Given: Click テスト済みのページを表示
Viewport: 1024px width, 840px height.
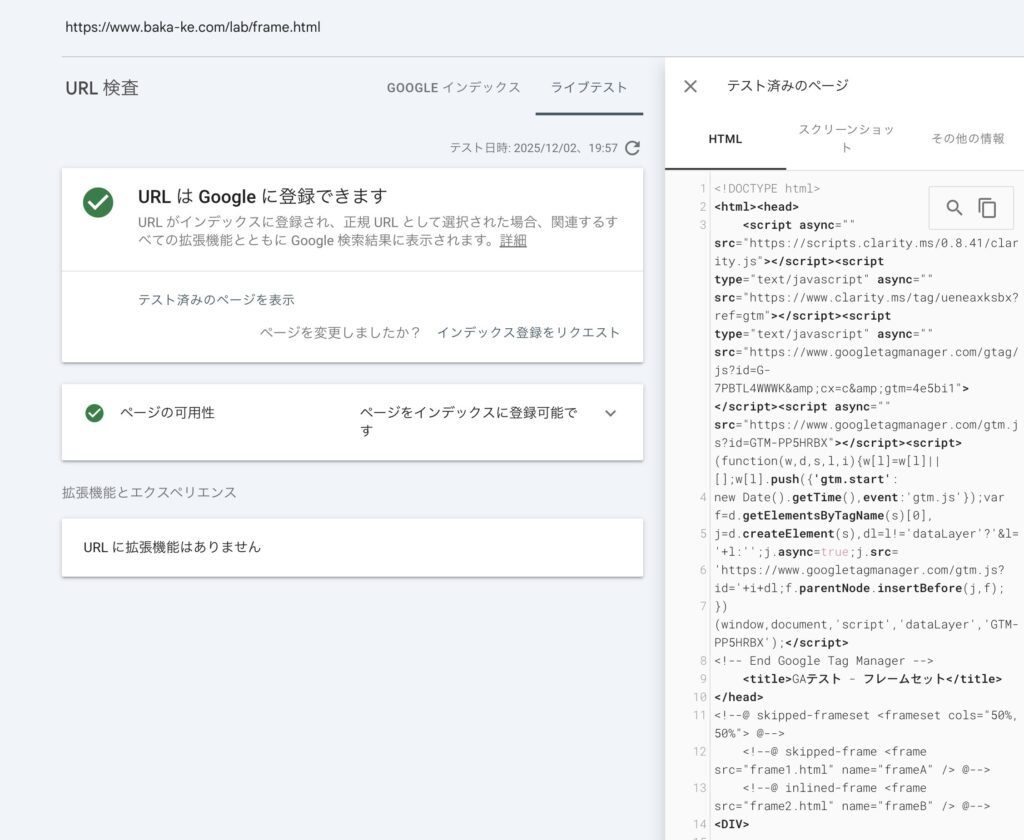Looking at the screenshot, I should [x=216, y=300].
